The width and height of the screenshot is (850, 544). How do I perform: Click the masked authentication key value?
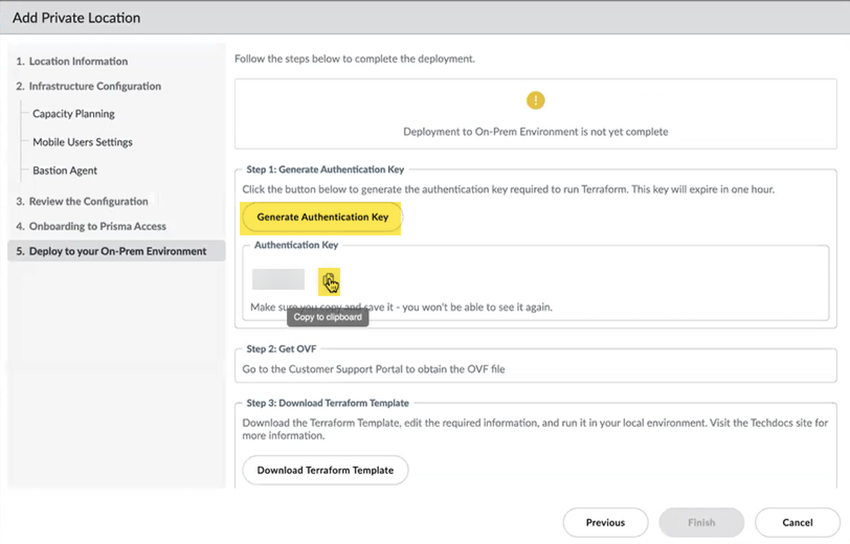pos(278,279)
